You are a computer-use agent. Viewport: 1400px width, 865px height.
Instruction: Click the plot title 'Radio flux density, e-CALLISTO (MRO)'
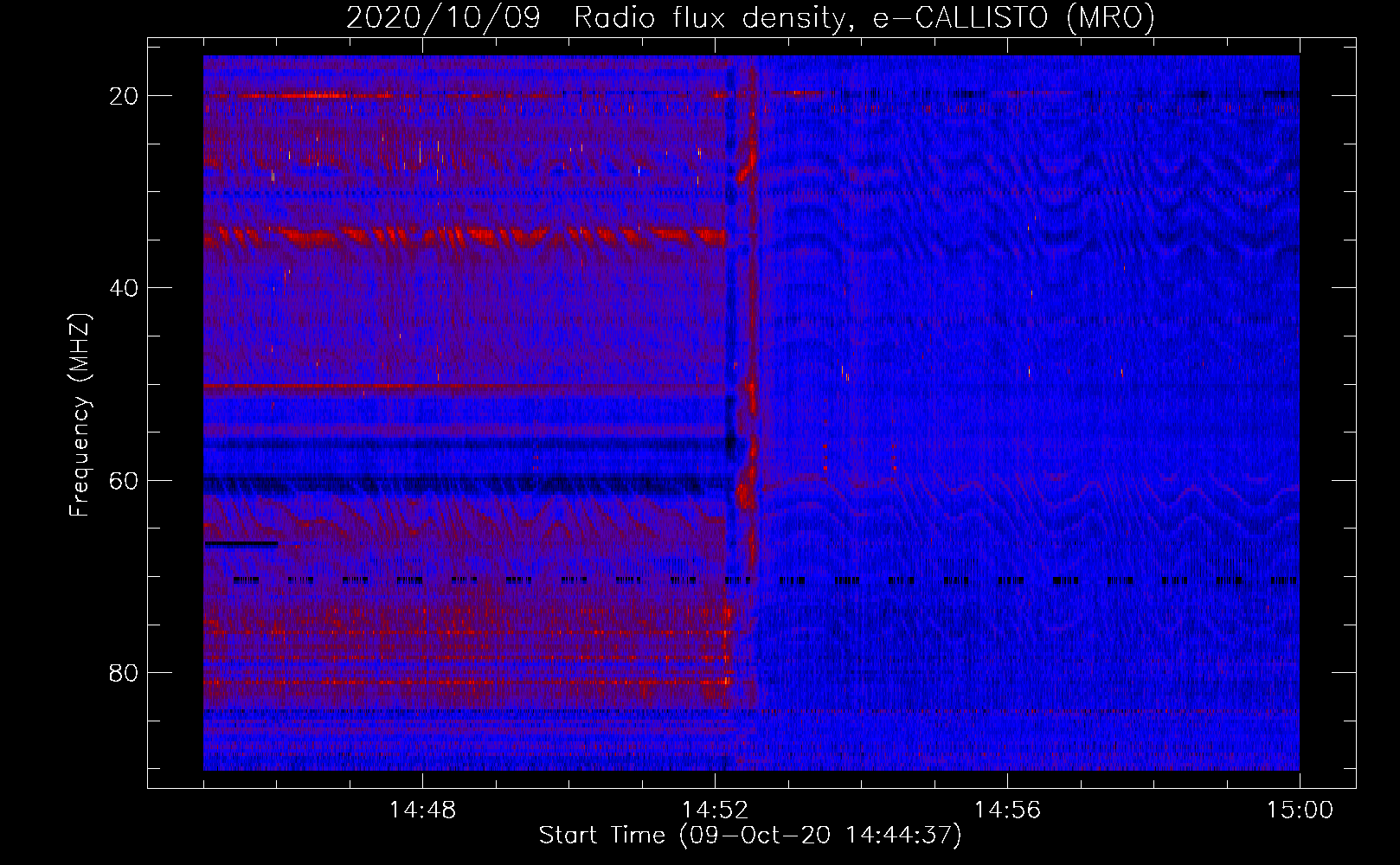click(864, 18)
